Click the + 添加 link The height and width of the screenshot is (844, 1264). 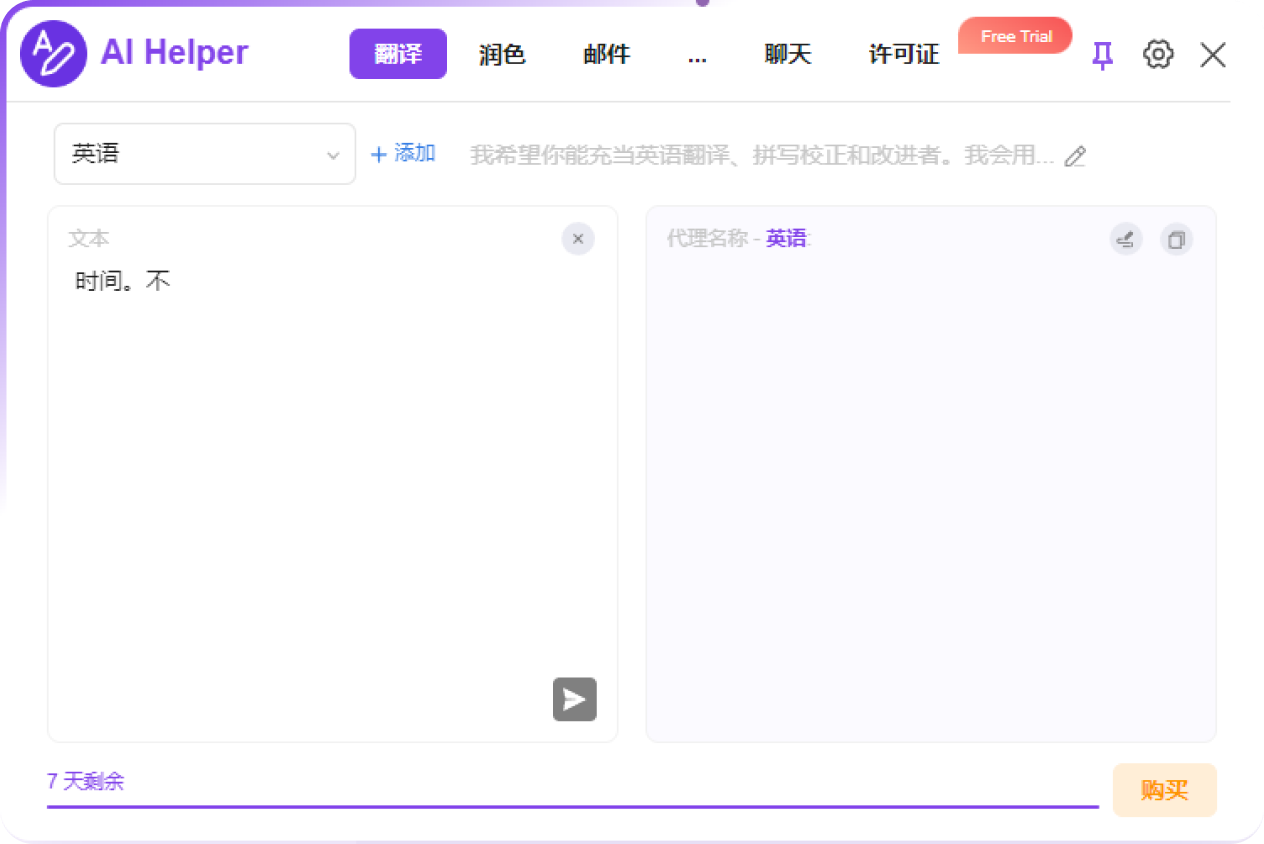(x=403, y=154)
